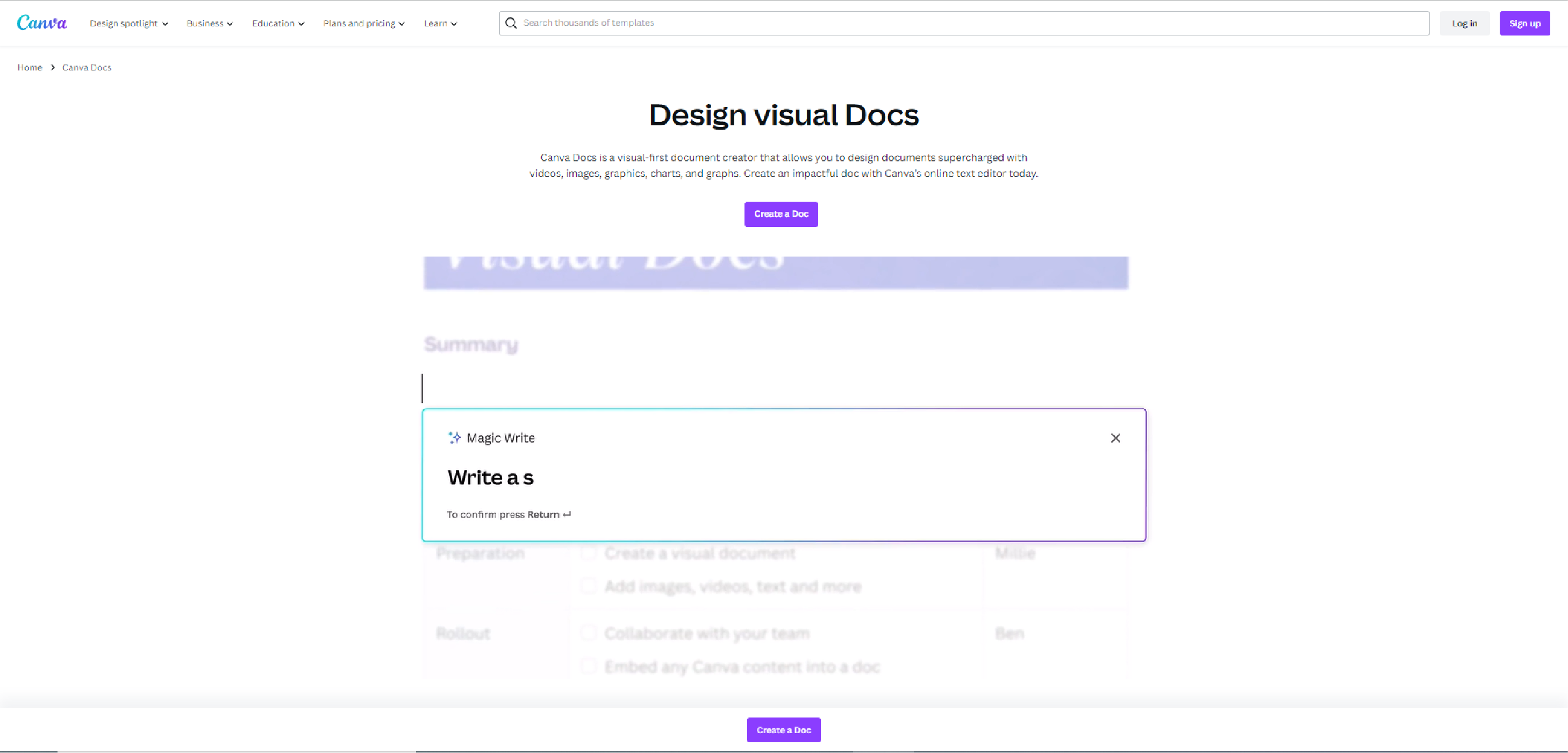Click the Create a Doc button

tap(781, 214)
